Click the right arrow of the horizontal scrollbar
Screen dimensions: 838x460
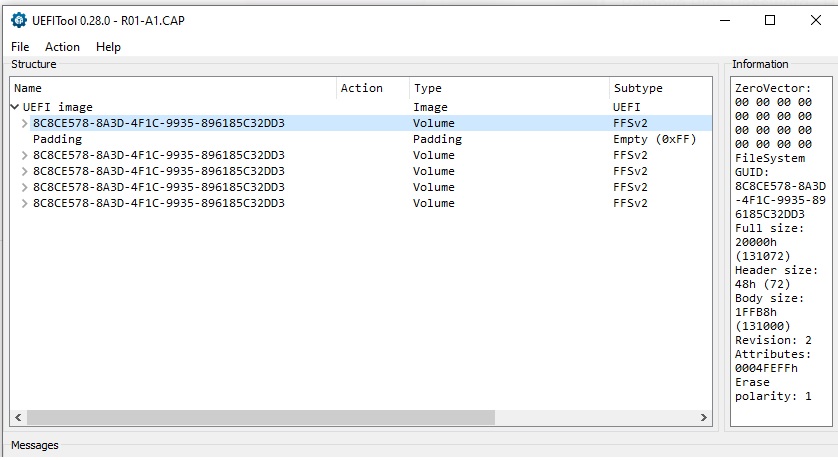(x=706, y=417)
